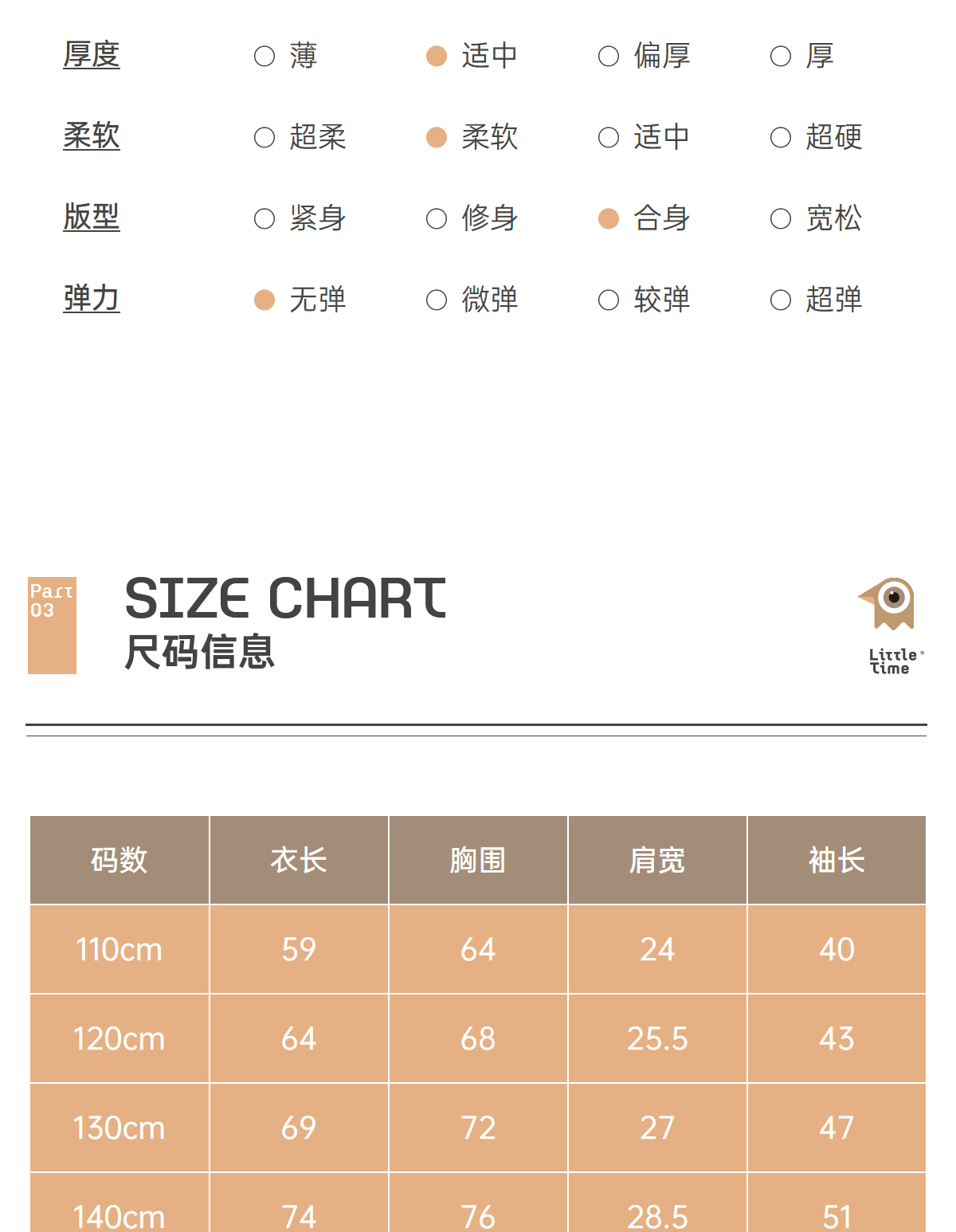Click the 胸围 column header
This screenshot has width=956, height=1232.
(x=478, y=860)
